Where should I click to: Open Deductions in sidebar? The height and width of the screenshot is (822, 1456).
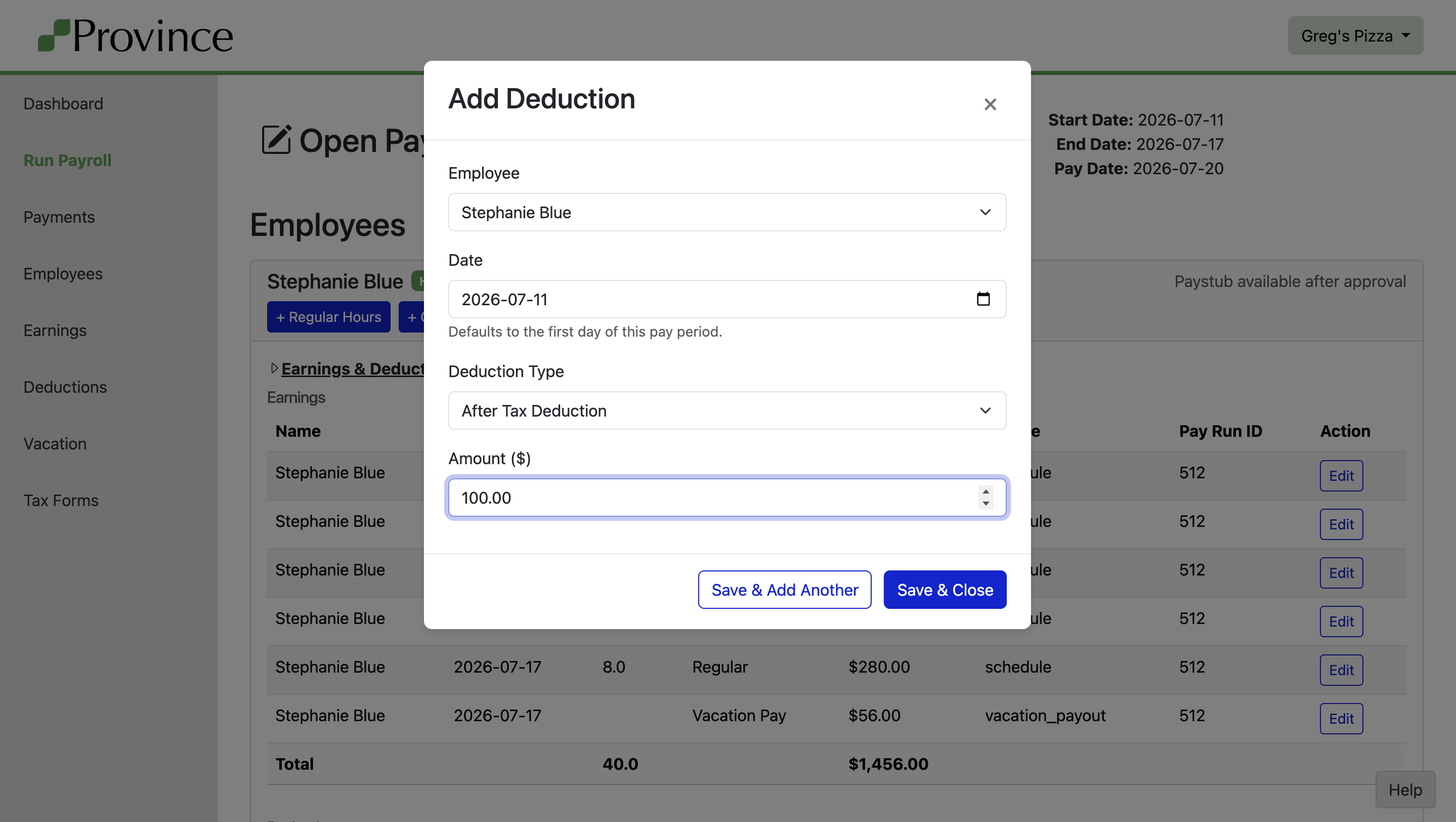(65, 387)
